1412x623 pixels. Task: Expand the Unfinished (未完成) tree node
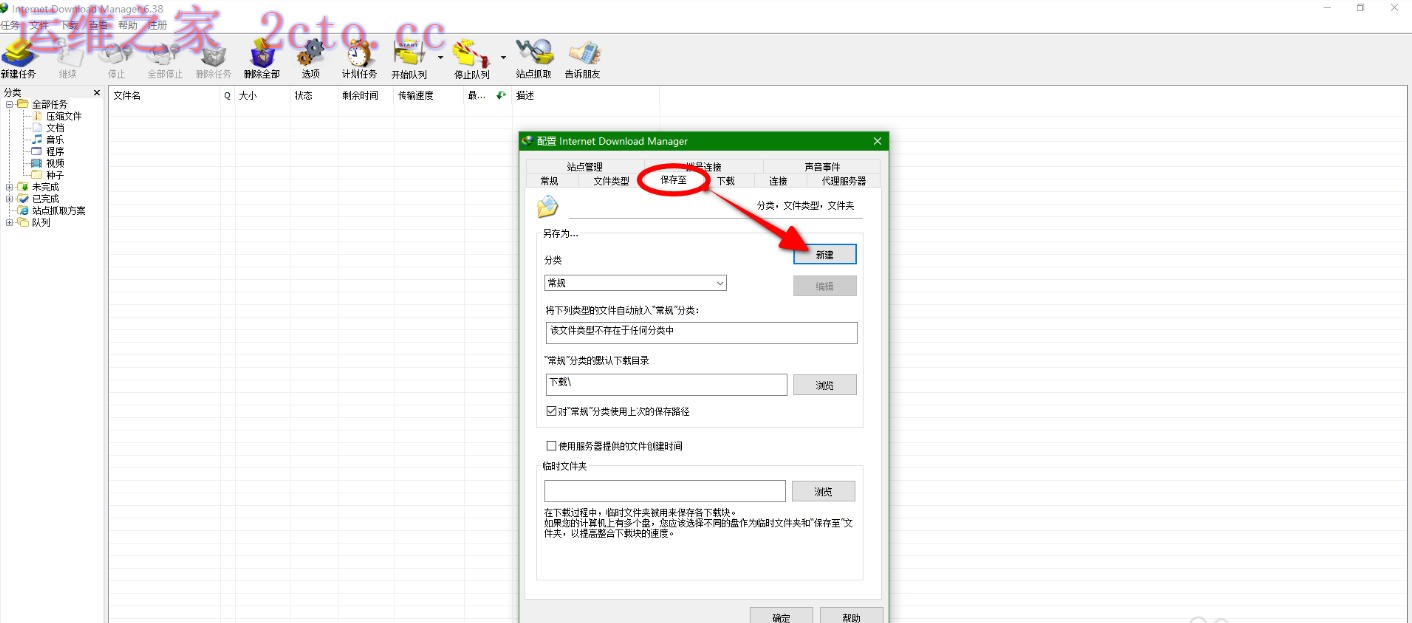(x=9, y=187)
